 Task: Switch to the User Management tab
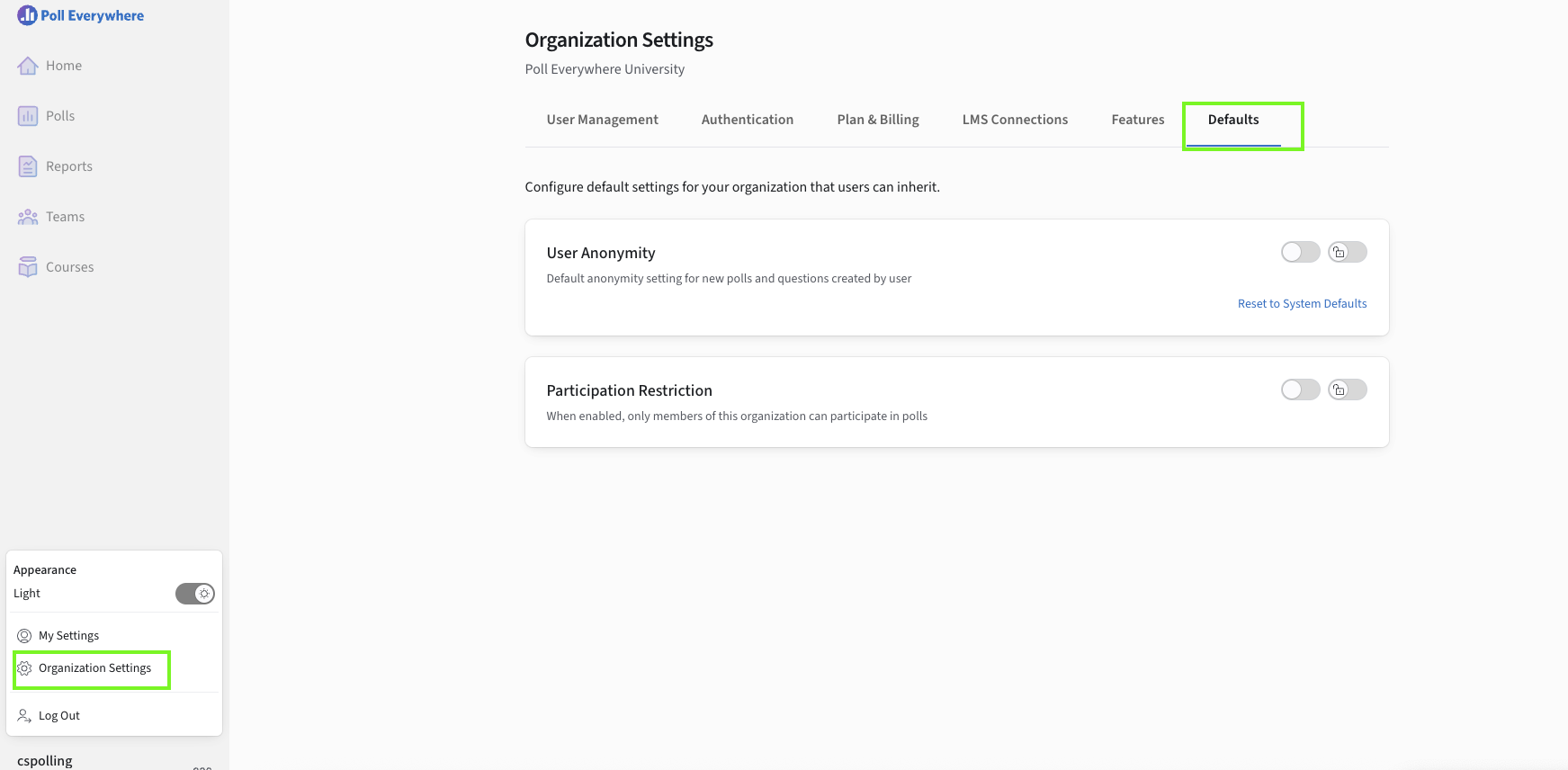pos(603,120)
